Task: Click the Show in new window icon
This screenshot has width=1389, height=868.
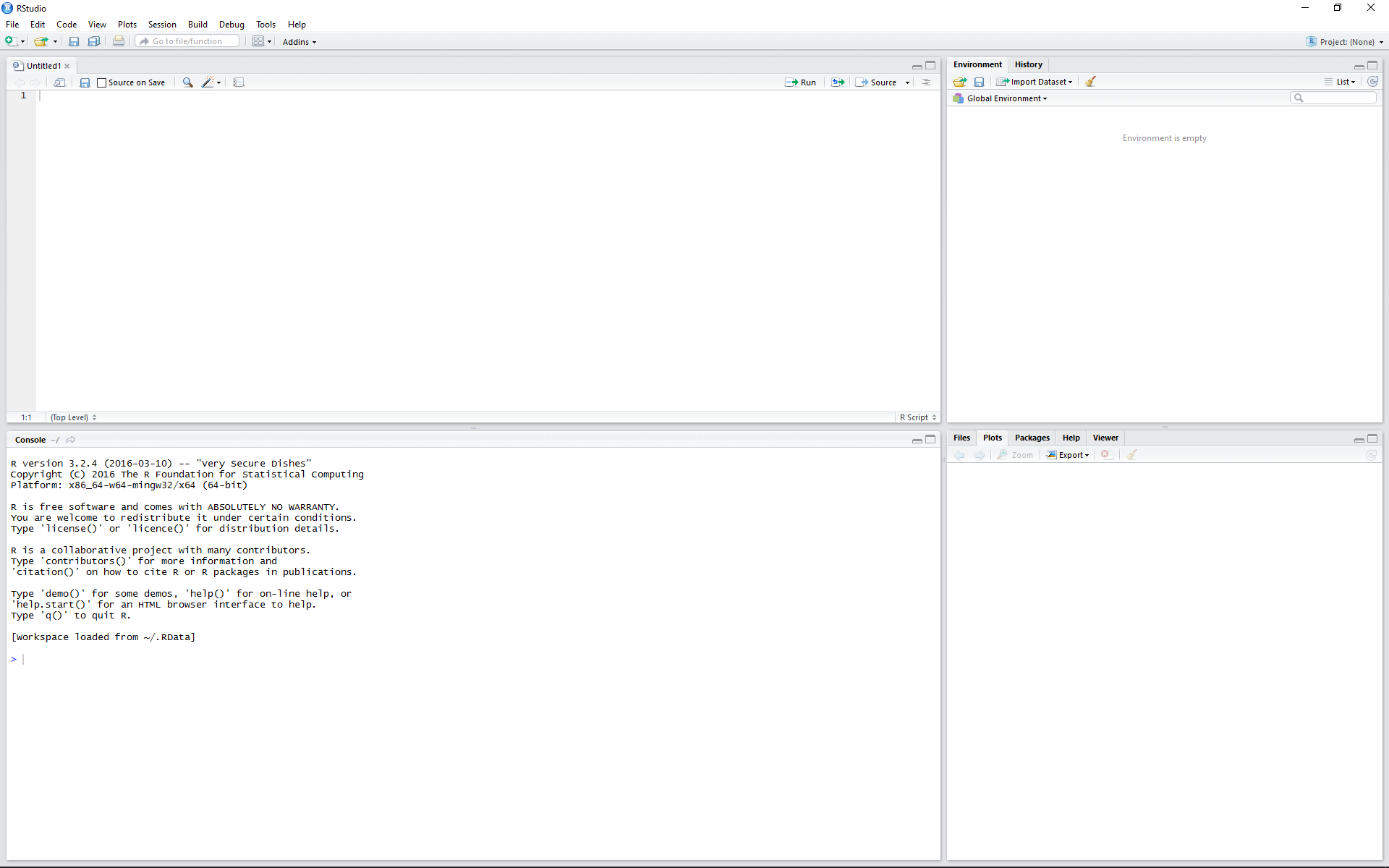Action: (x=60, y=82)
